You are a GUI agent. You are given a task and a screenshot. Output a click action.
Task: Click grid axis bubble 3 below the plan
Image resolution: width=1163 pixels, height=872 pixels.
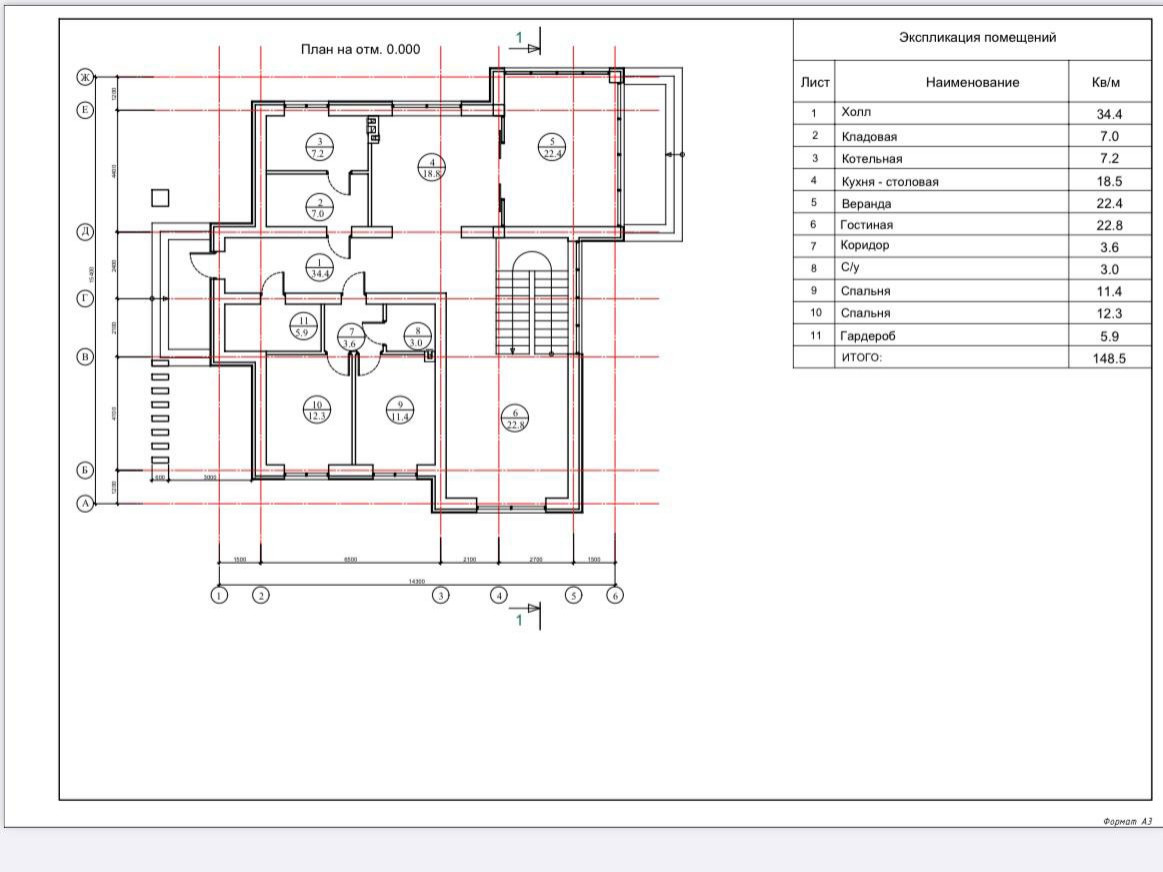tap(440, 595)
